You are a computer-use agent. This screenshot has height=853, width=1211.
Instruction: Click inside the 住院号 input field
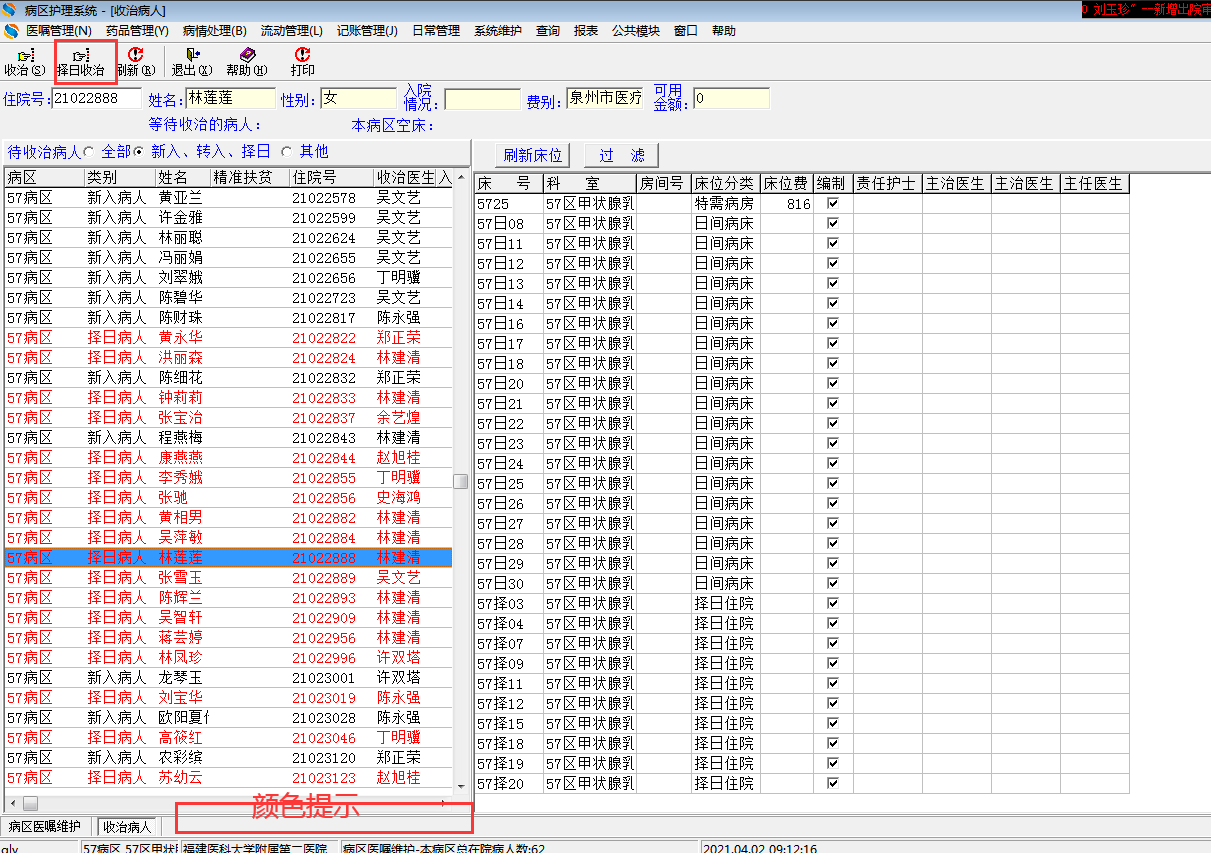pos(96,98)
